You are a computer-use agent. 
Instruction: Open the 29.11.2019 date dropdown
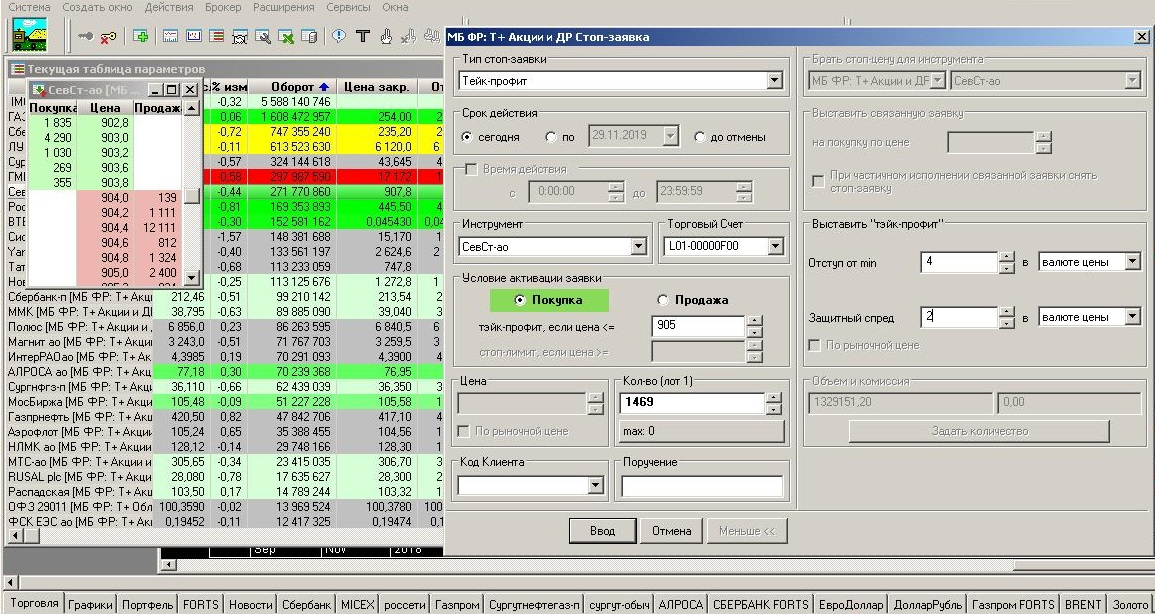tap(670, 137)
